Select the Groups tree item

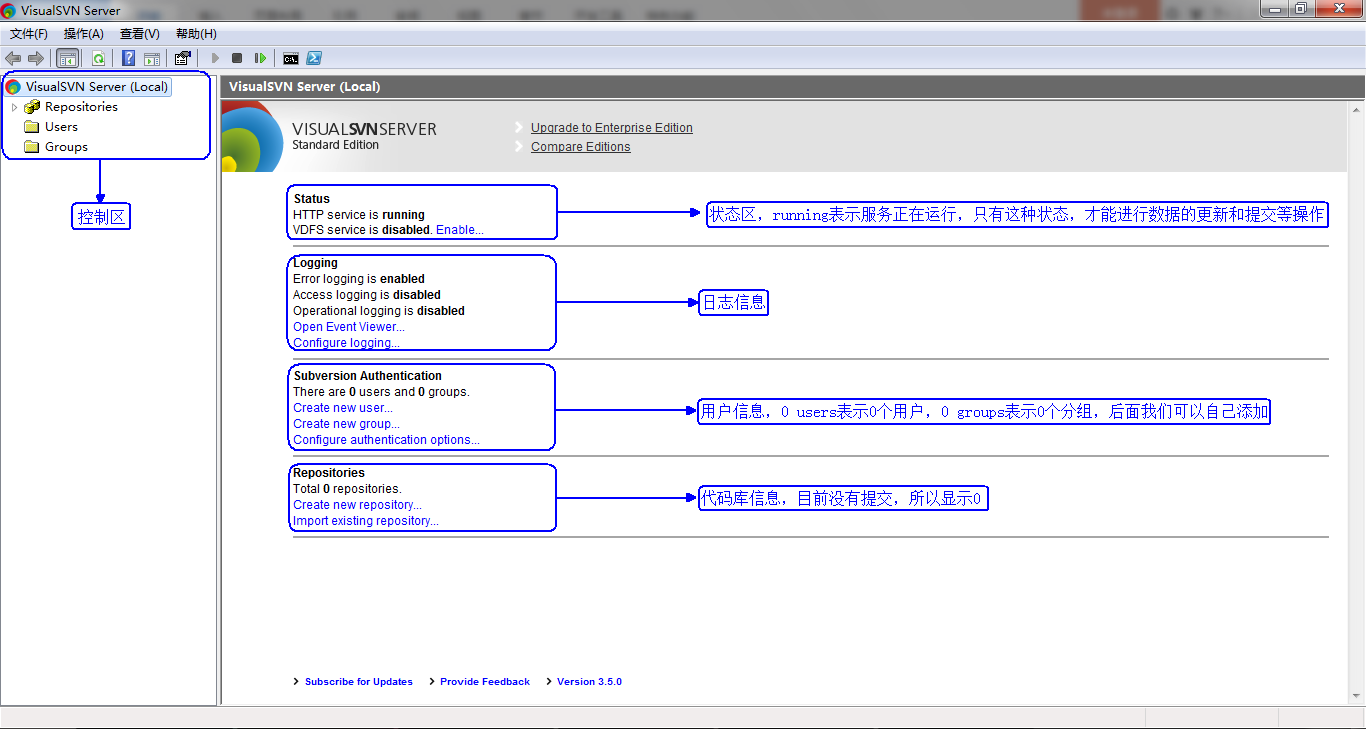coord(66,147)
